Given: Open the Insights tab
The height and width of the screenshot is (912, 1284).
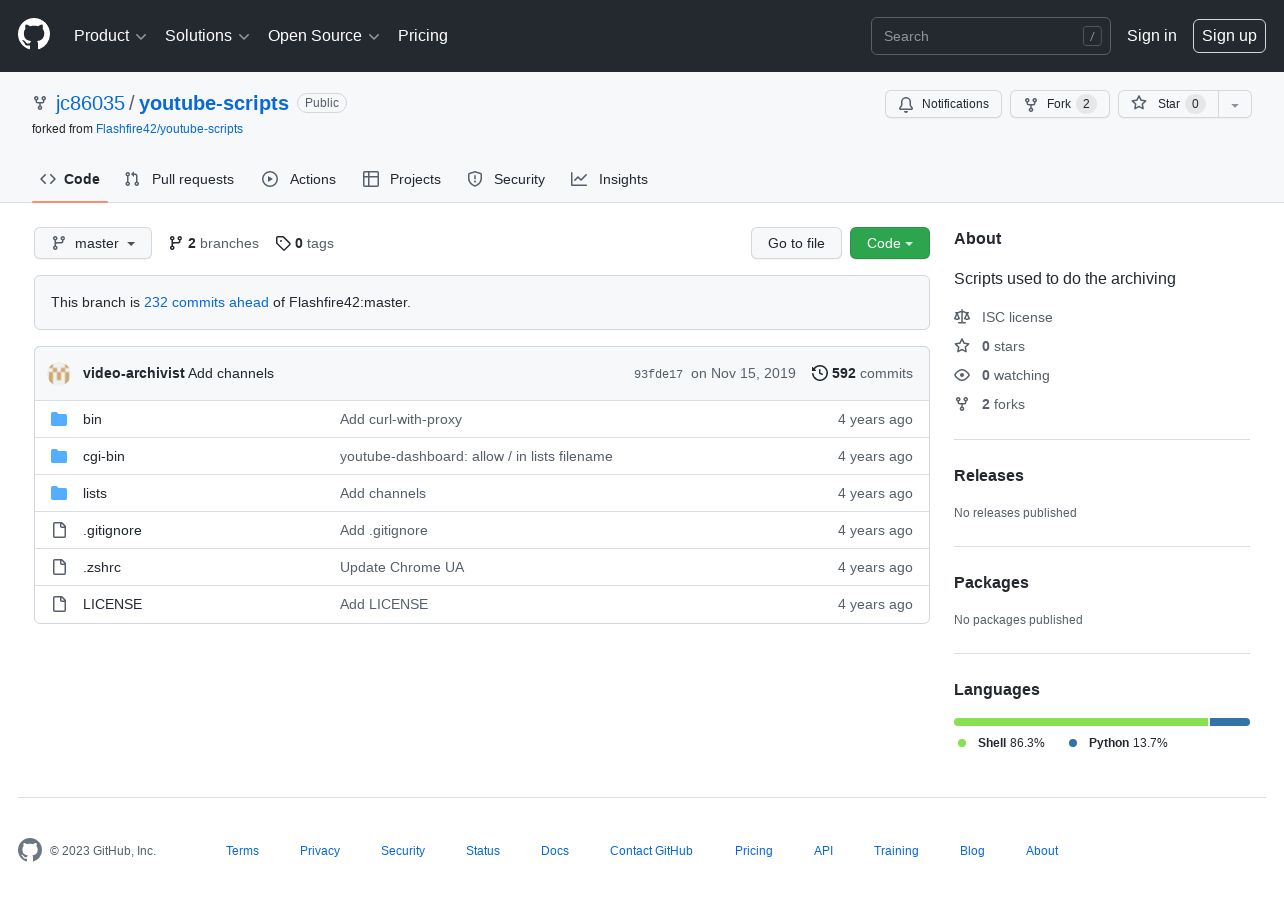Looking at the screenshot, I should [610, 179].
